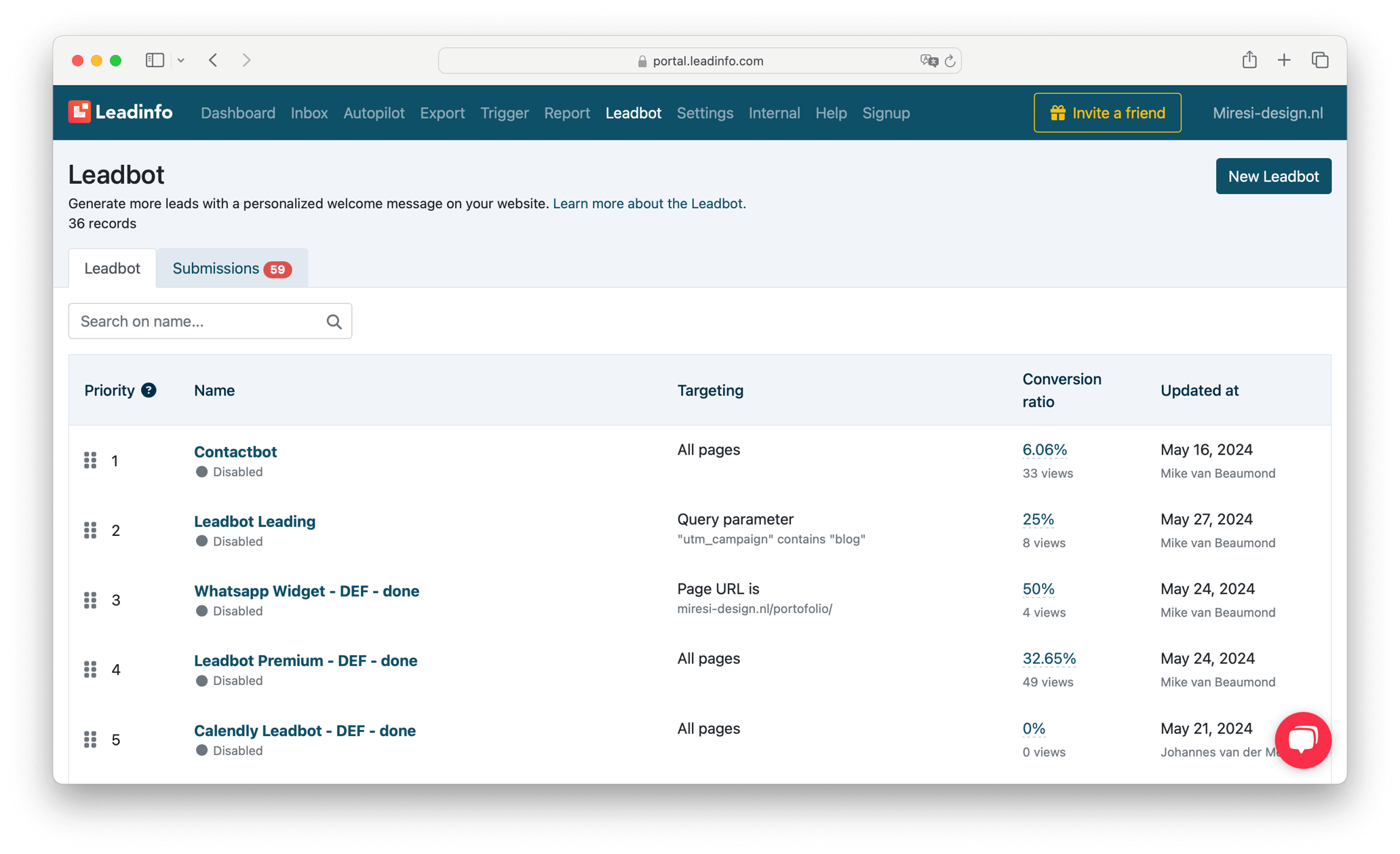Viewport: 1400px width, 854px height.
Task: Reload the page with refresh icon
Action: [950, 61]
